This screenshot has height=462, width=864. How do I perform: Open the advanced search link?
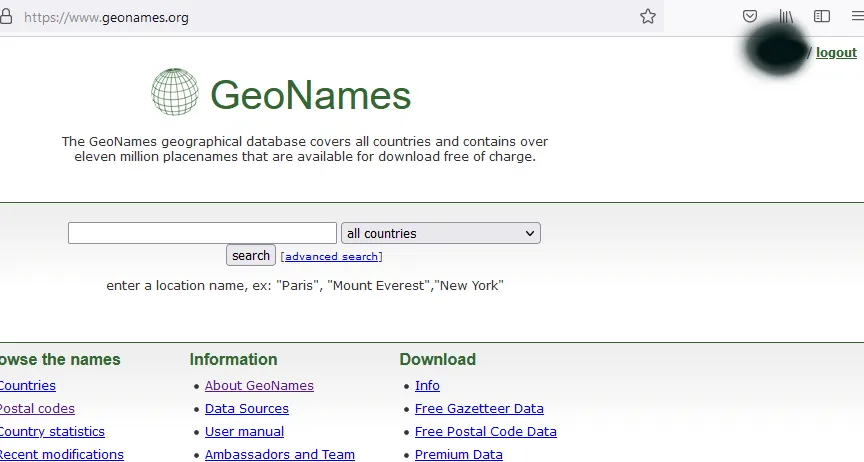click(331, 256)
